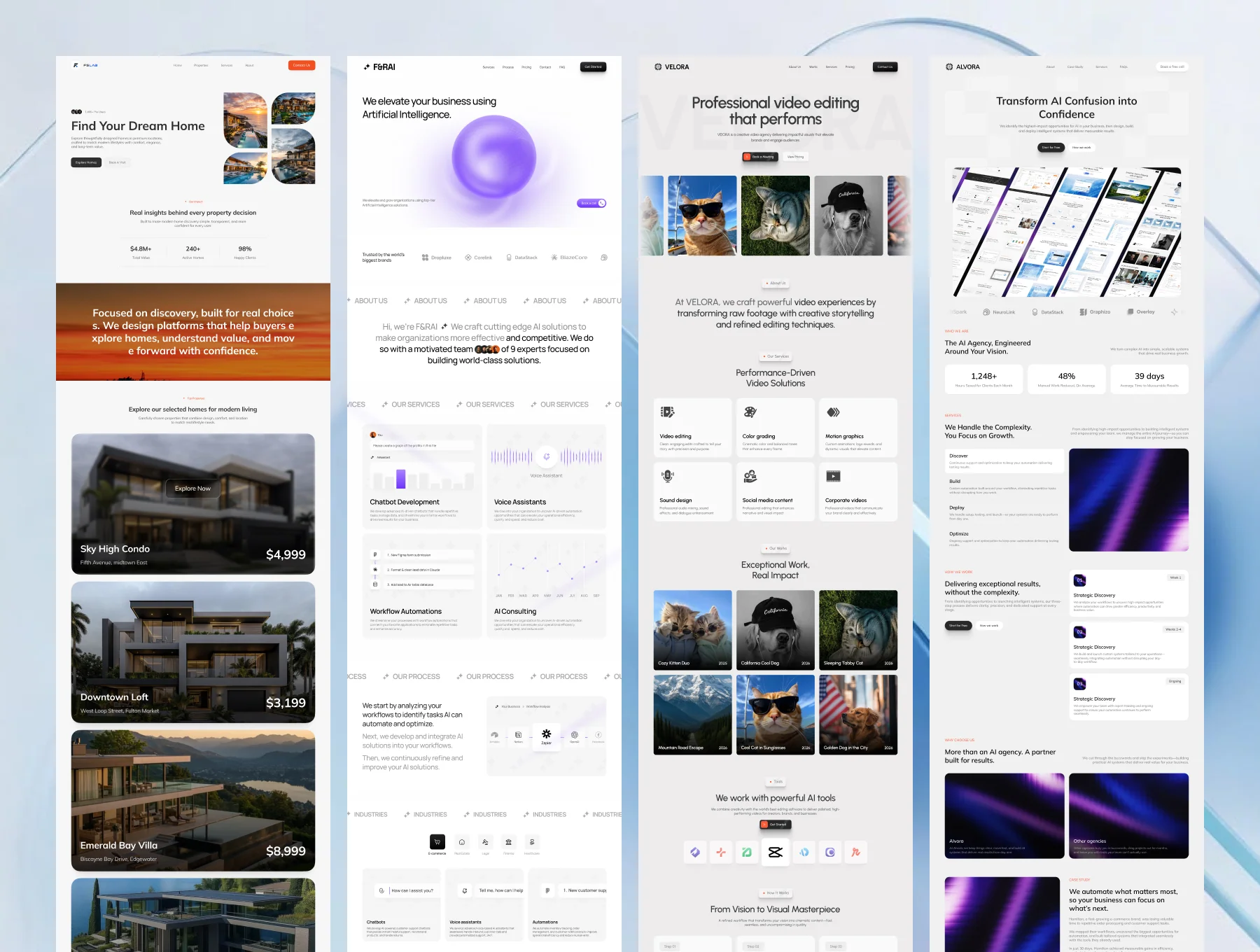Open Pricing in F&RAI navigation

(526, 67)
